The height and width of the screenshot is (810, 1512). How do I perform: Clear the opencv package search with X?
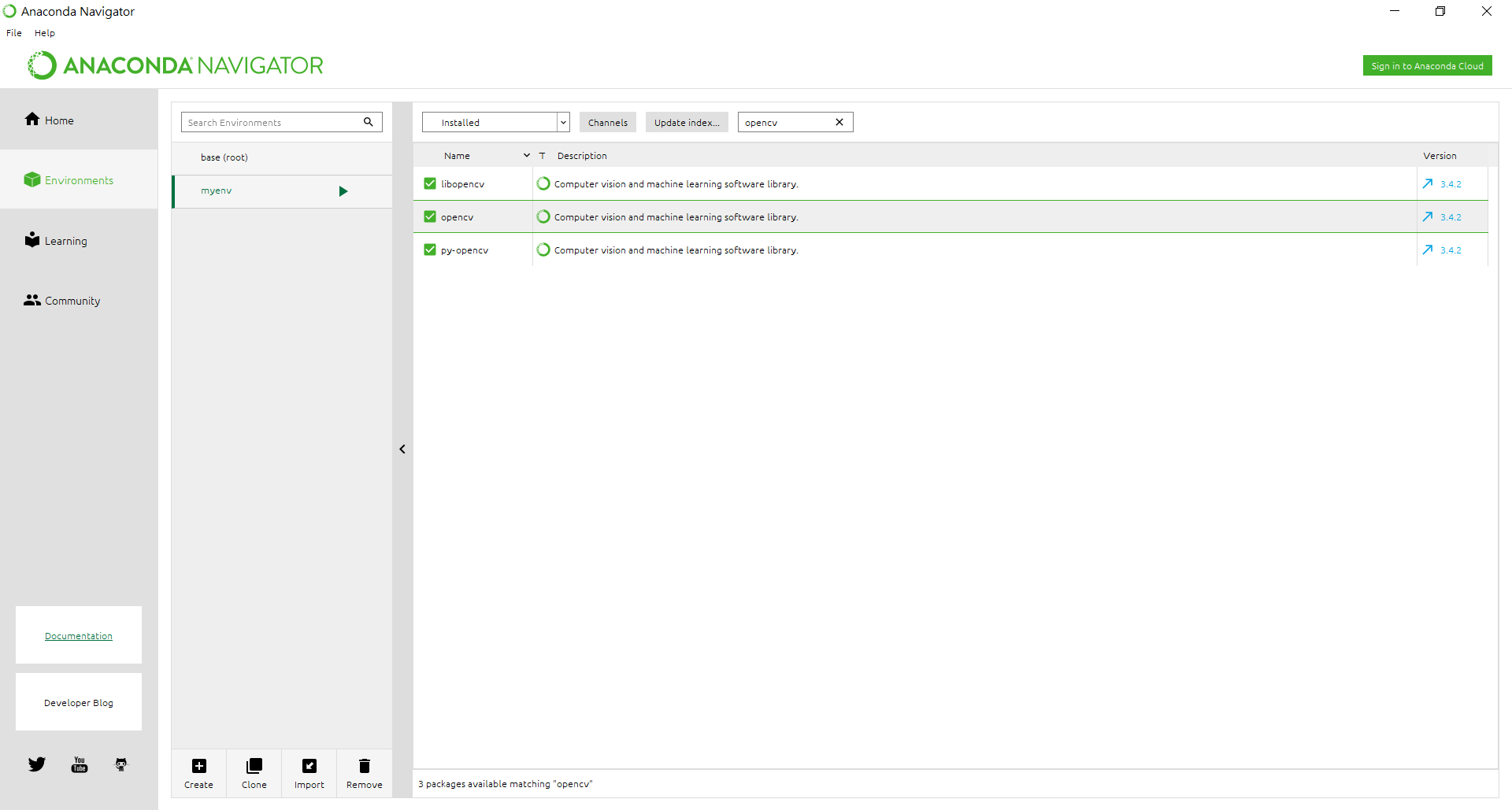(839, 122)
